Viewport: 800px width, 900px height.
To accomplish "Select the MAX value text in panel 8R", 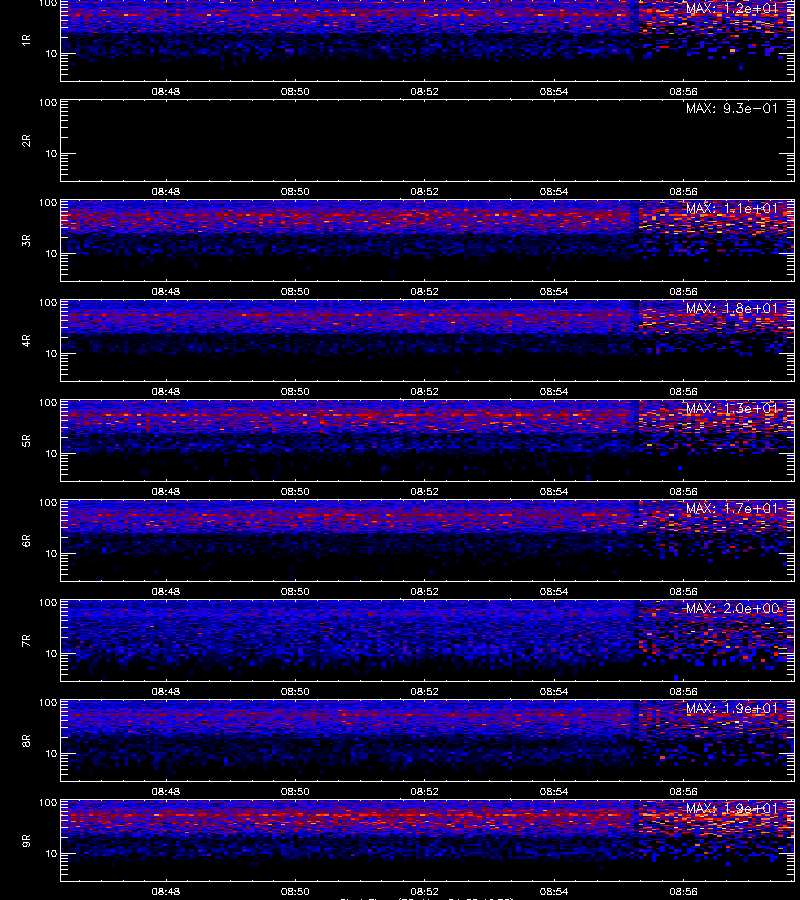I will 732,708.
